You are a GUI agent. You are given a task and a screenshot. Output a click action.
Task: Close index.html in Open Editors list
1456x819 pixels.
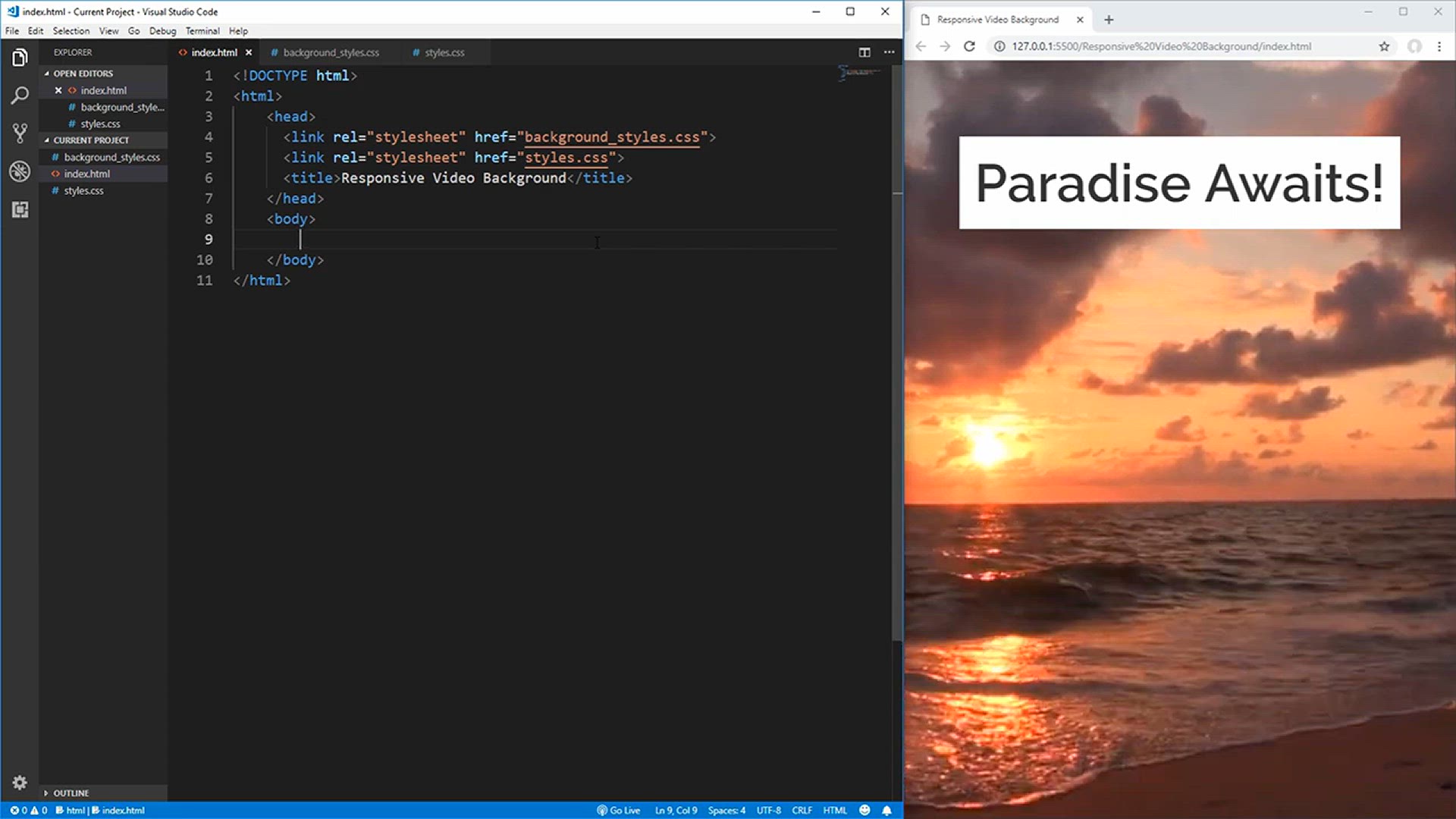[58, 90]
